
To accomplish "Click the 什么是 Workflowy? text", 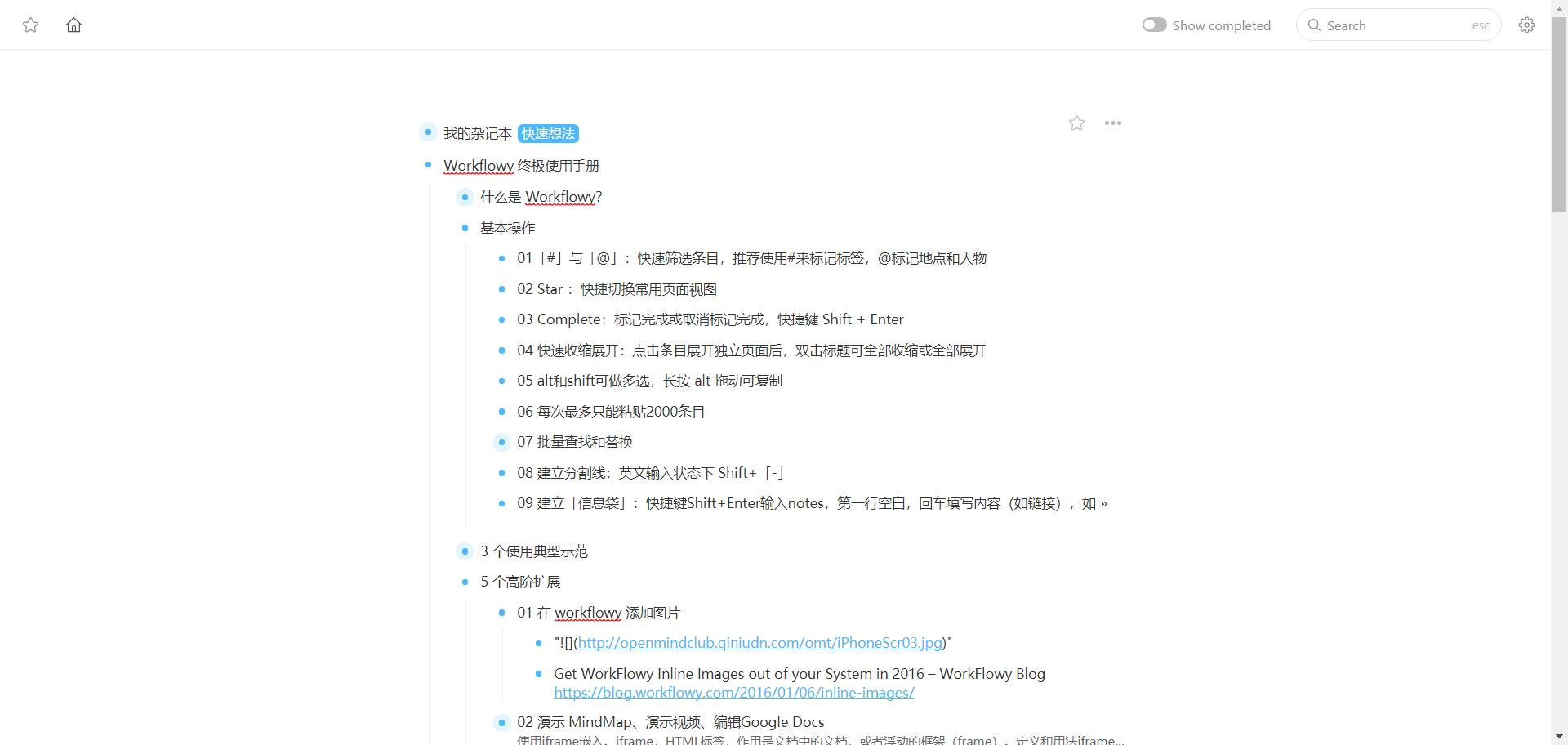I will coord(541,197).
